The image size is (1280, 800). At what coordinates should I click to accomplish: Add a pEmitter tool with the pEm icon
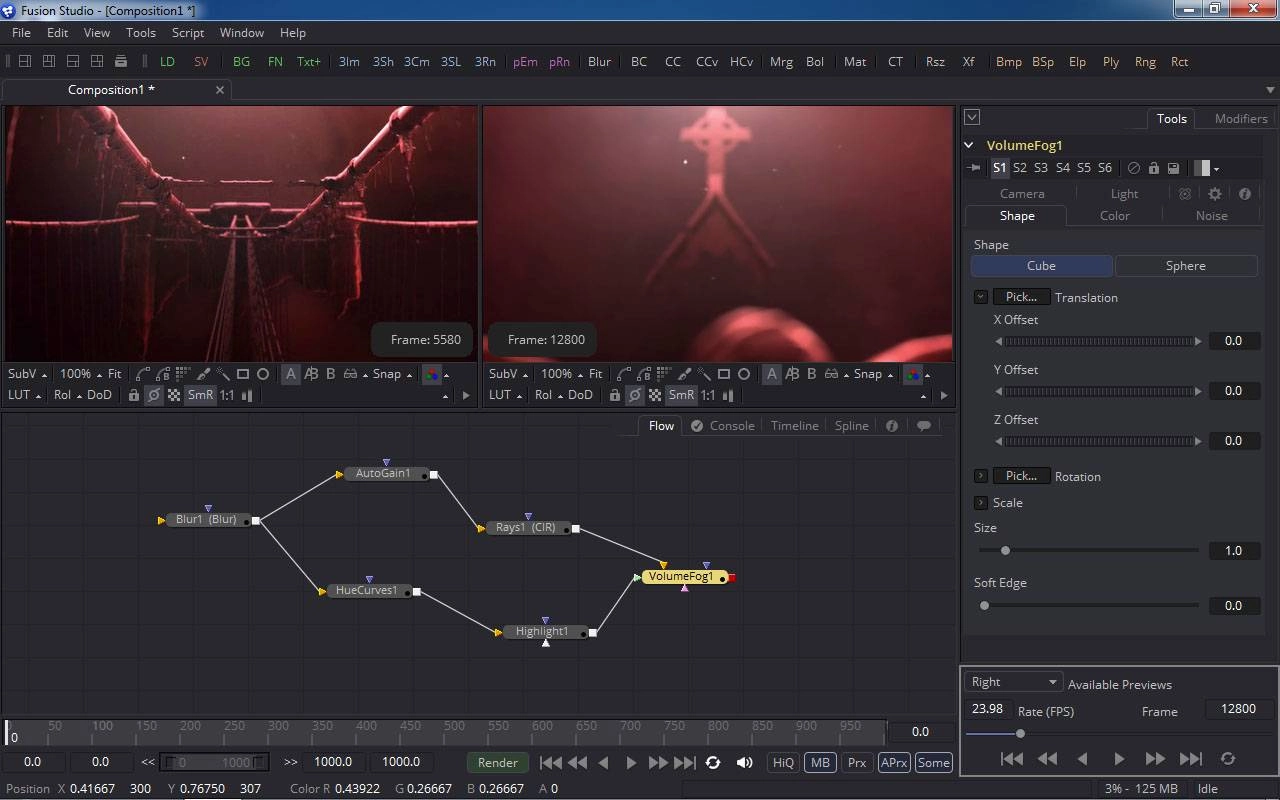[525, 61]
